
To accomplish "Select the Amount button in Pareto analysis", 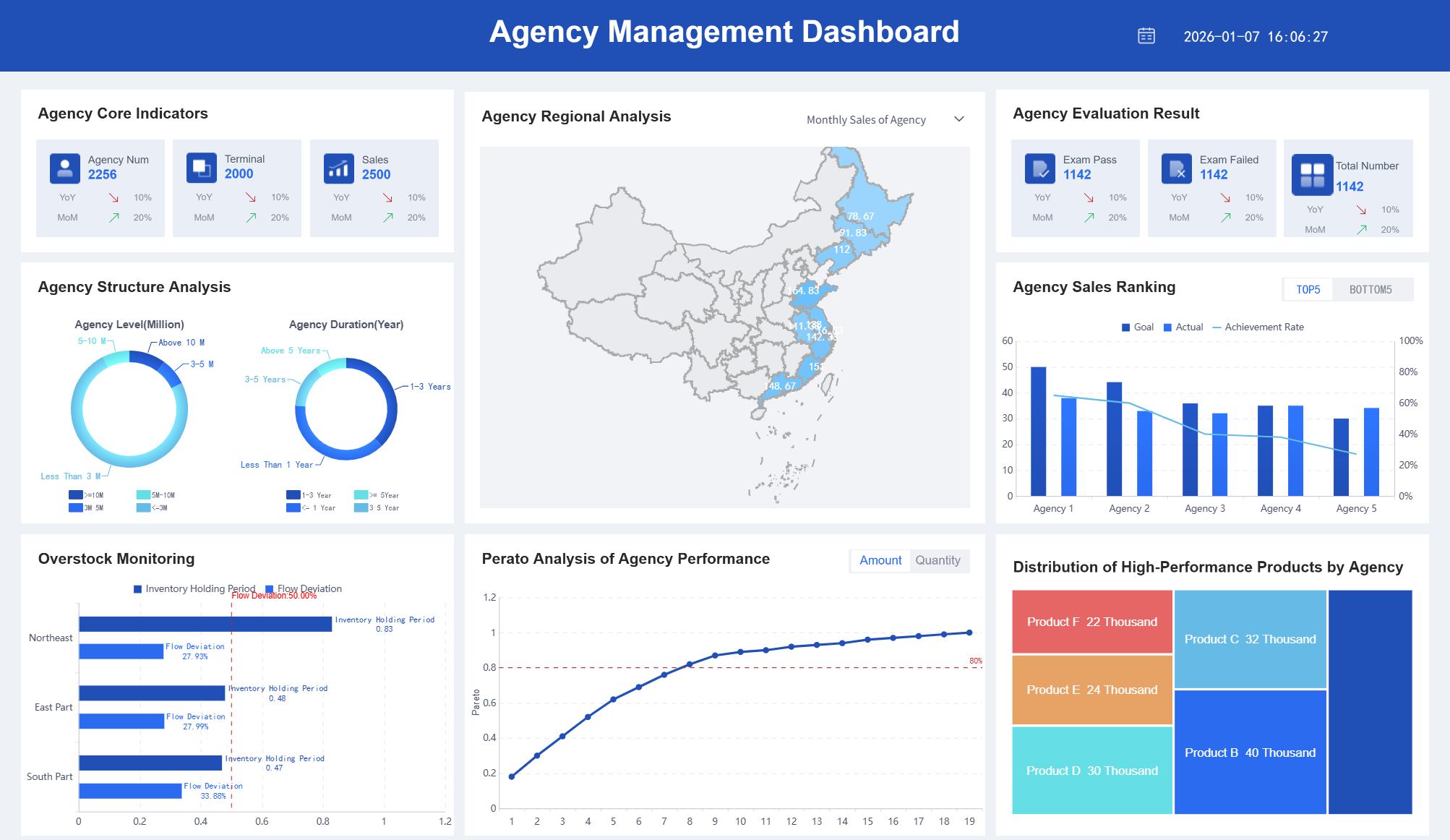I will tap(880, 560).
